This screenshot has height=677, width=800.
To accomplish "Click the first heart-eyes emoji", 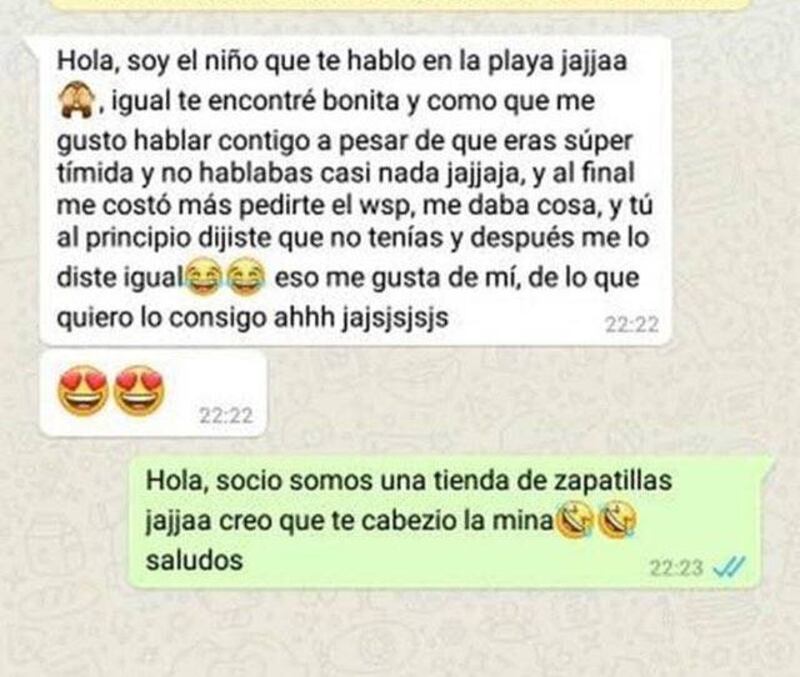I will (84, 391).
